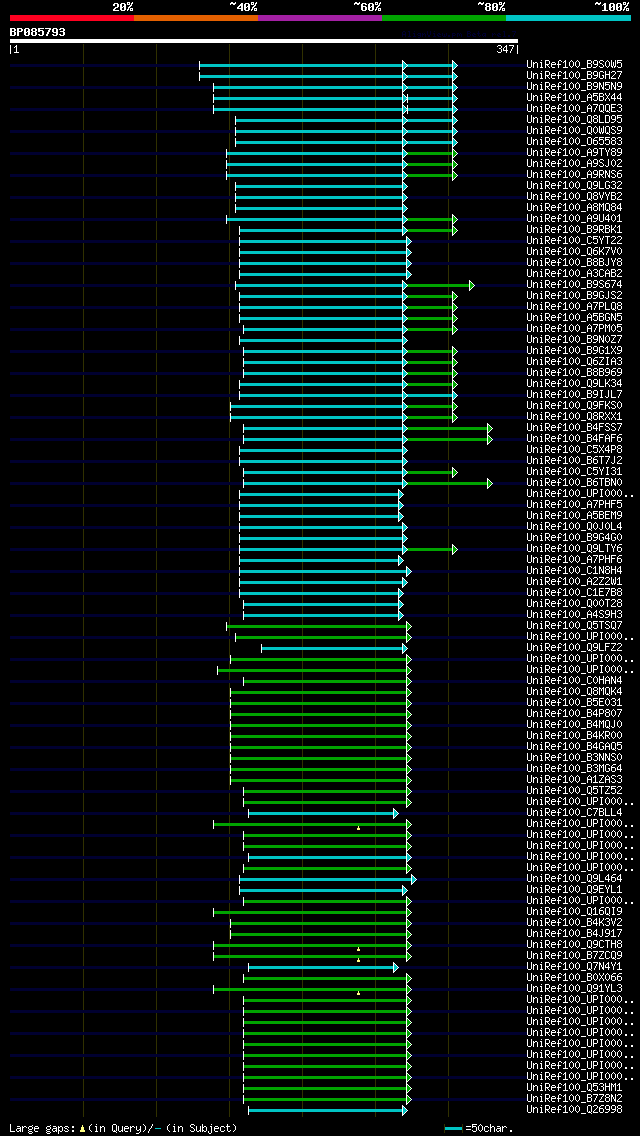
Task: Open hit UniRef100_A5BX44
Action: (x=574, y=97)
